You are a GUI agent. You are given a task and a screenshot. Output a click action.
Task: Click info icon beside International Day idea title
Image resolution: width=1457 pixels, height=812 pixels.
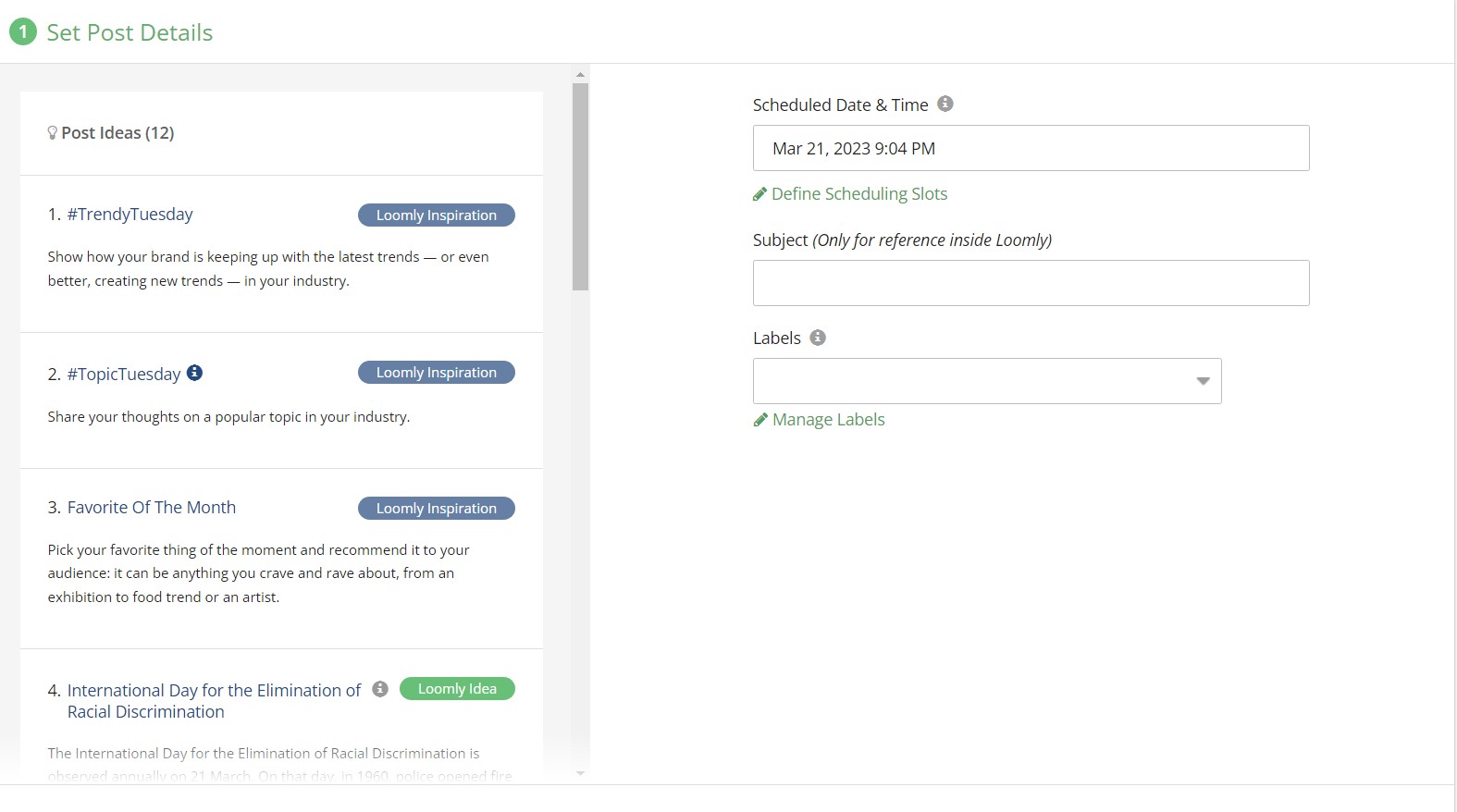click(379, 689)
